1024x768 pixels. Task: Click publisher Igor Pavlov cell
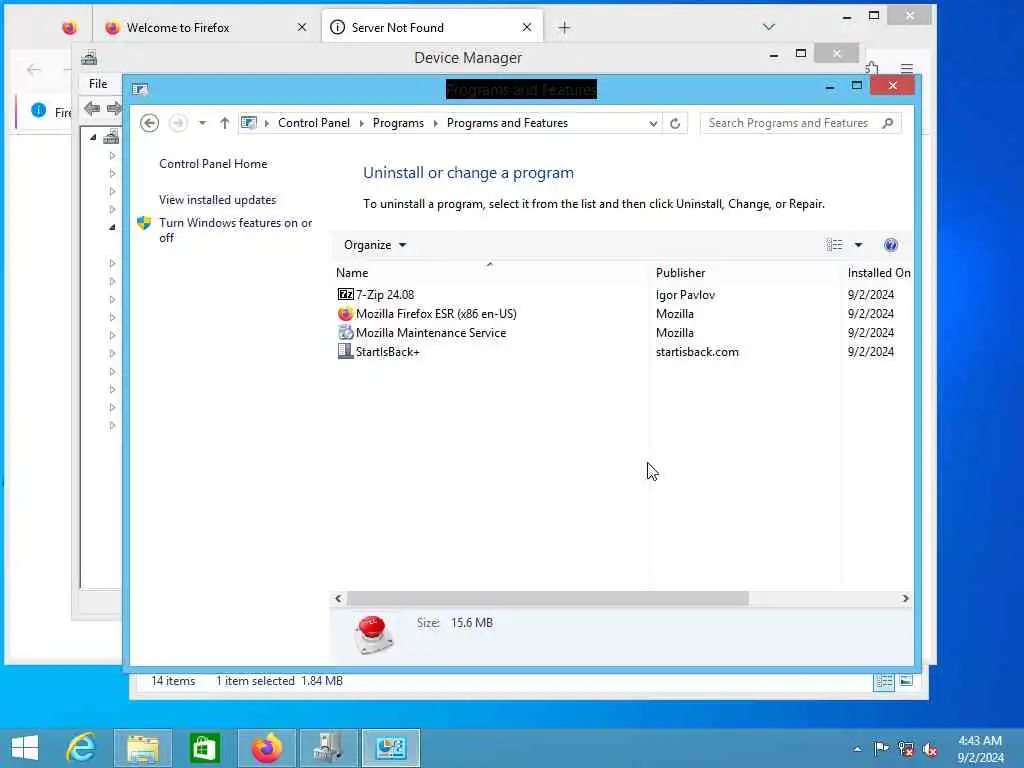pos(686,295)
